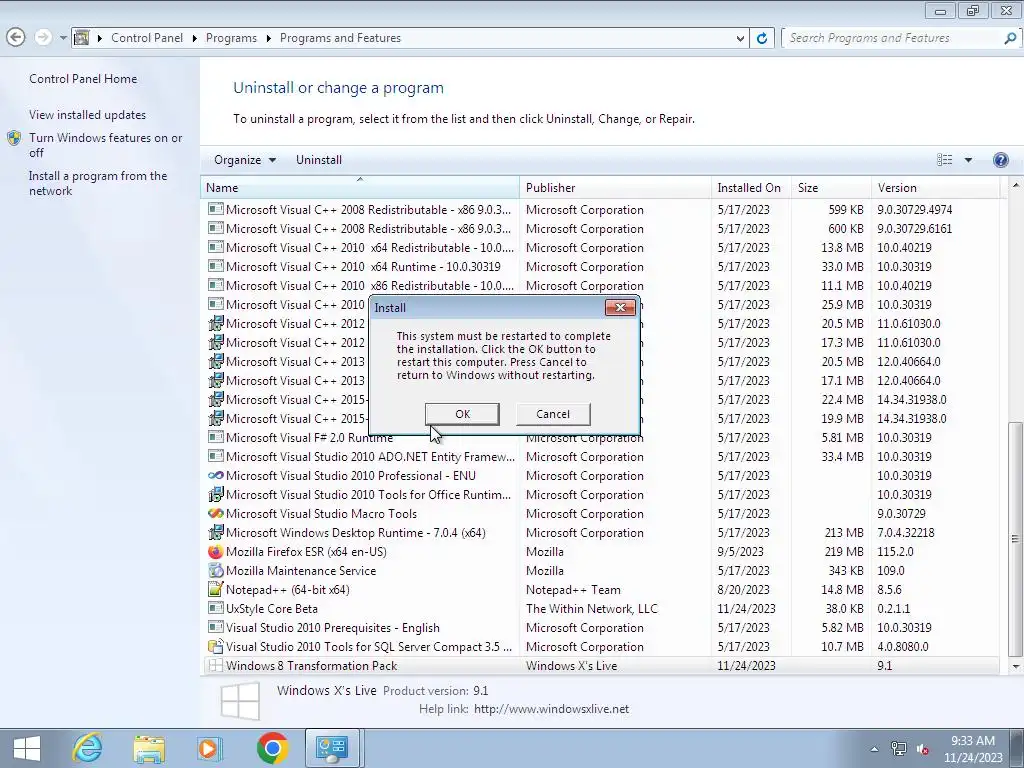Sort by the Publisher column header
Screen dimensions: 1024x768
coord(615,187)
